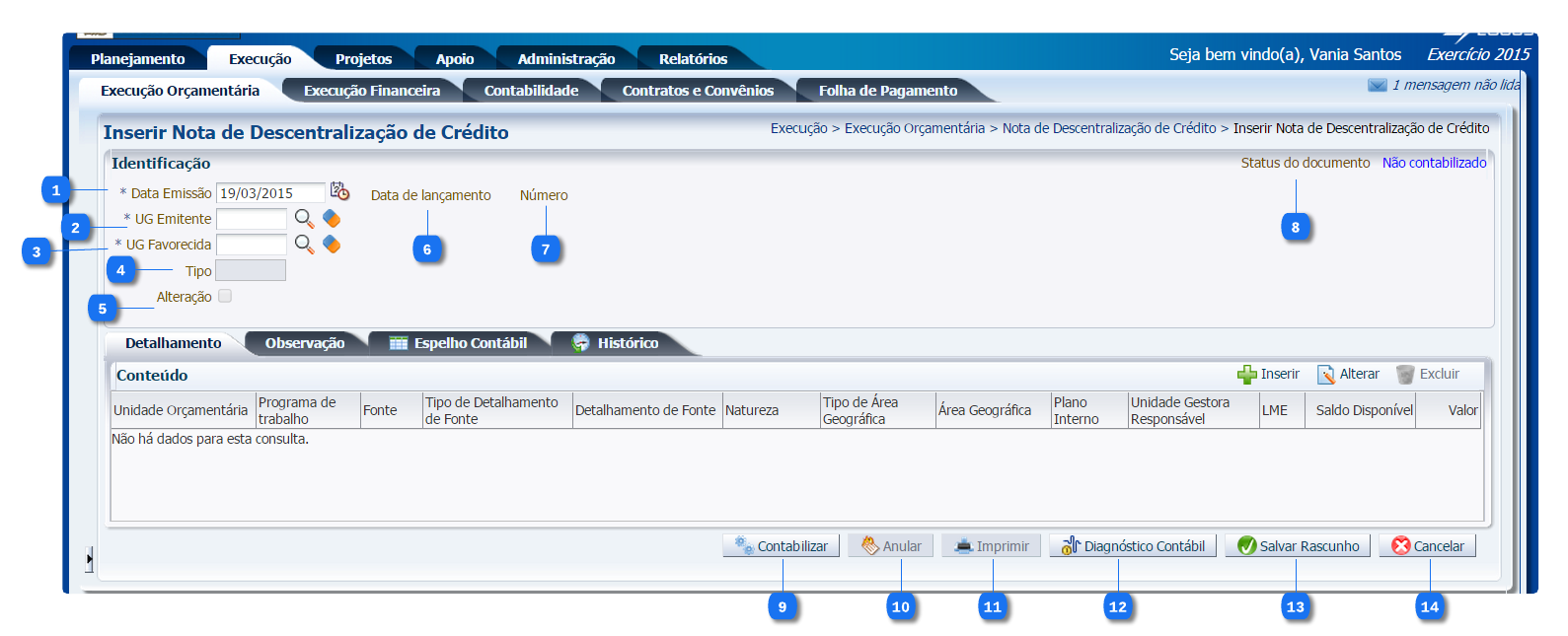Screen dimensions: 1568x636
Task: Click the green plus Inserir icon
Action: click(x=1247, y=375)
